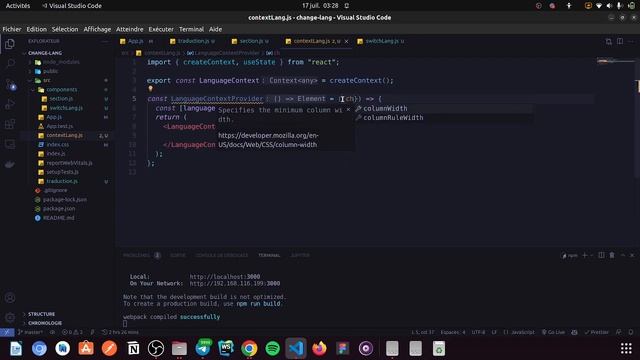This screenshot has width=640, height=360.
Task: Open the Accounts menu in the activity bar
Action: (10, 298)
